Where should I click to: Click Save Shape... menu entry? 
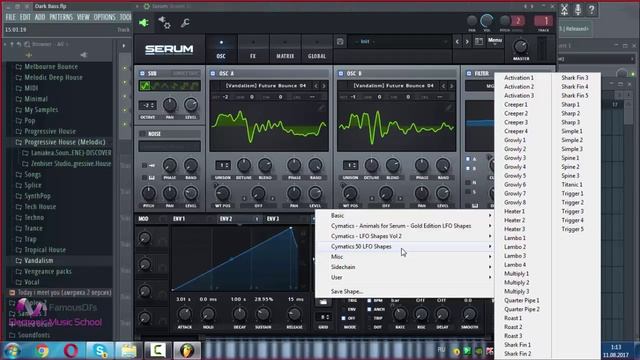(347, 291)
